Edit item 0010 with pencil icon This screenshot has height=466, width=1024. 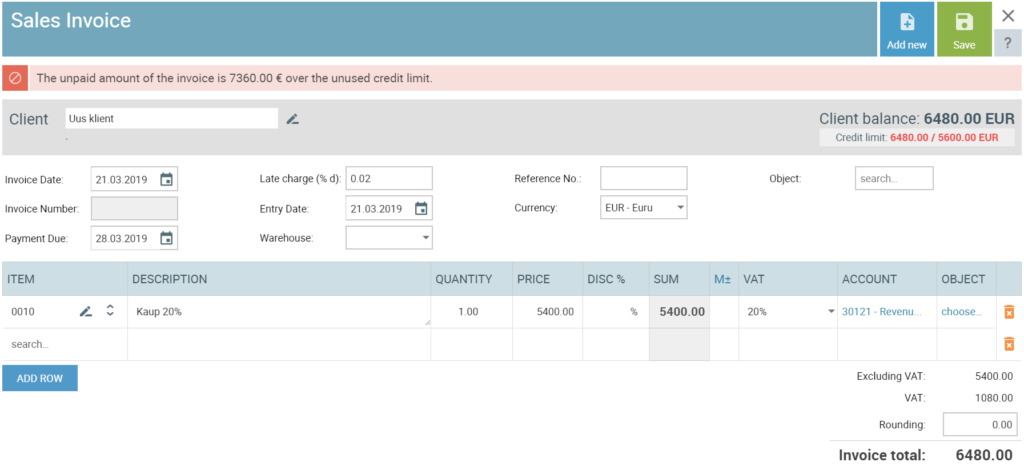(x=86, y=311)
